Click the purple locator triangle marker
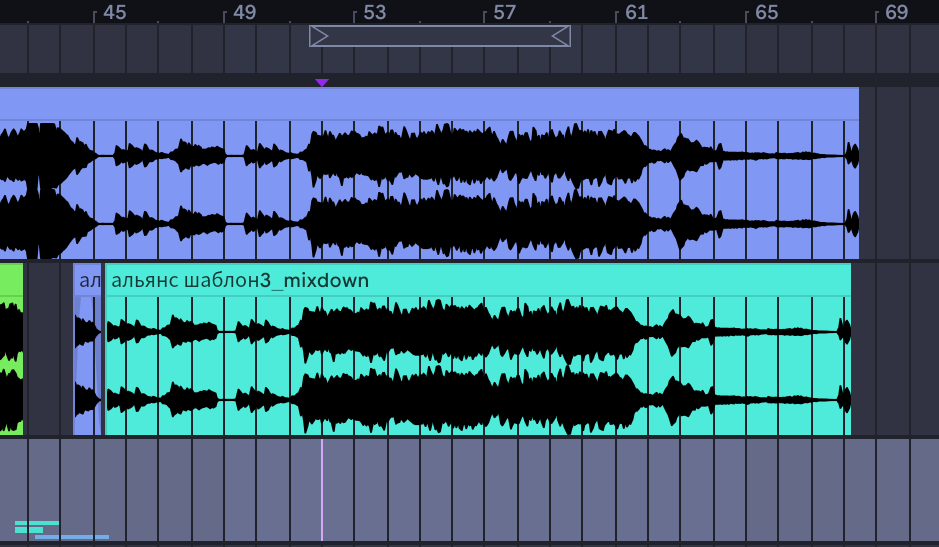Screen dimensions: 939x547 coord(322,83)
